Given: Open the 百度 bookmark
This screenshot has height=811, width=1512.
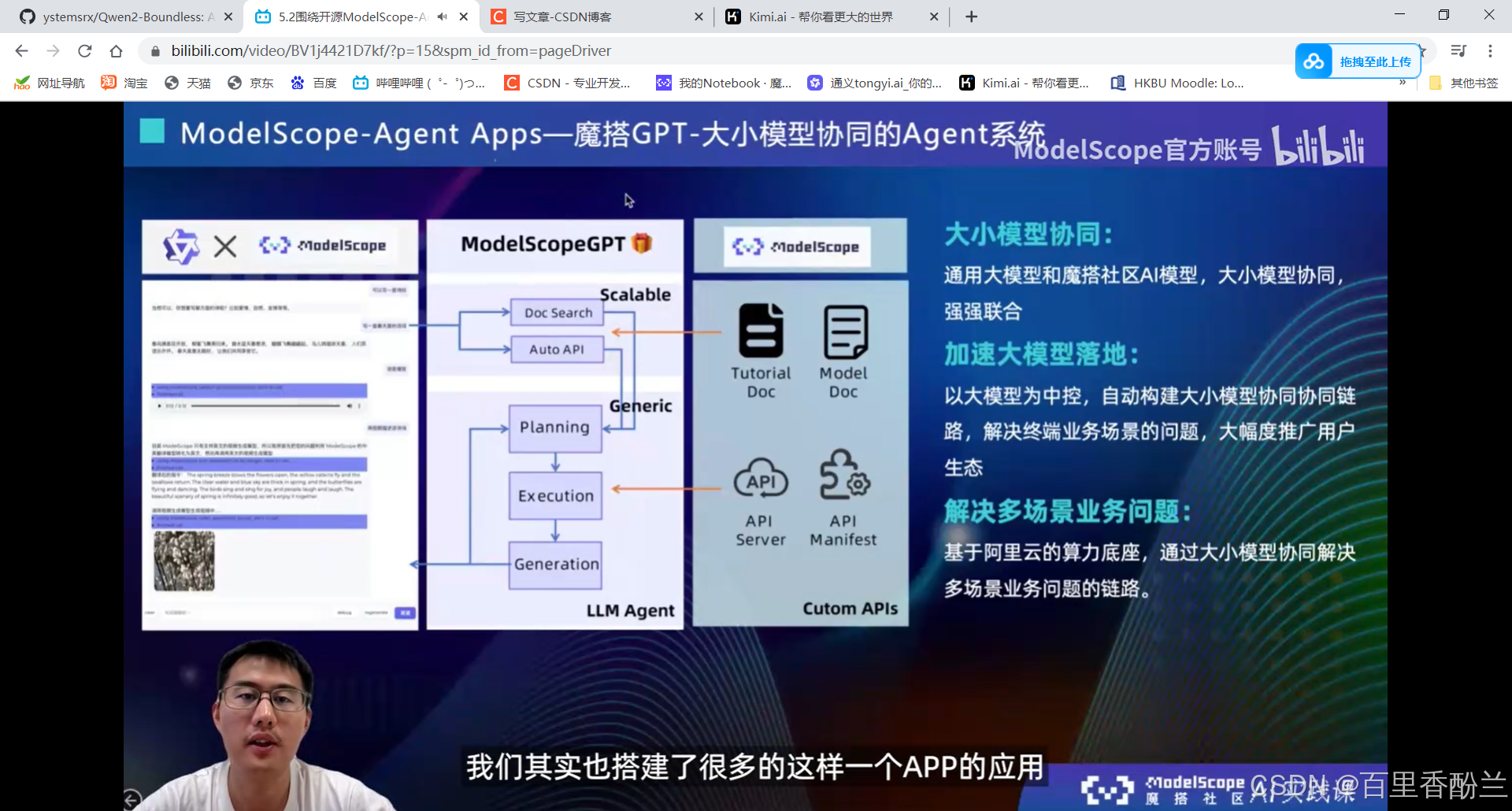Looking at the screenshot, I should tap(313, 83).
